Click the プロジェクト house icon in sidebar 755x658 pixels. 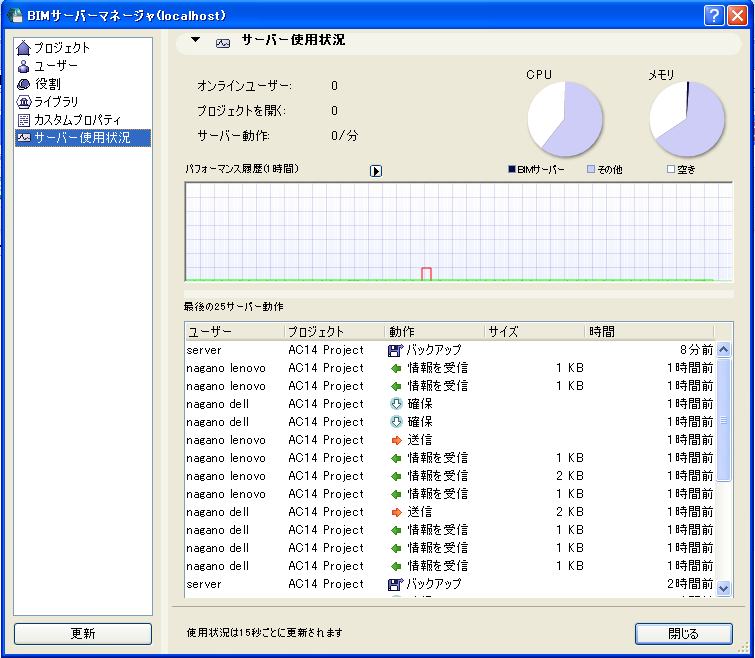[x=24, y=48]
